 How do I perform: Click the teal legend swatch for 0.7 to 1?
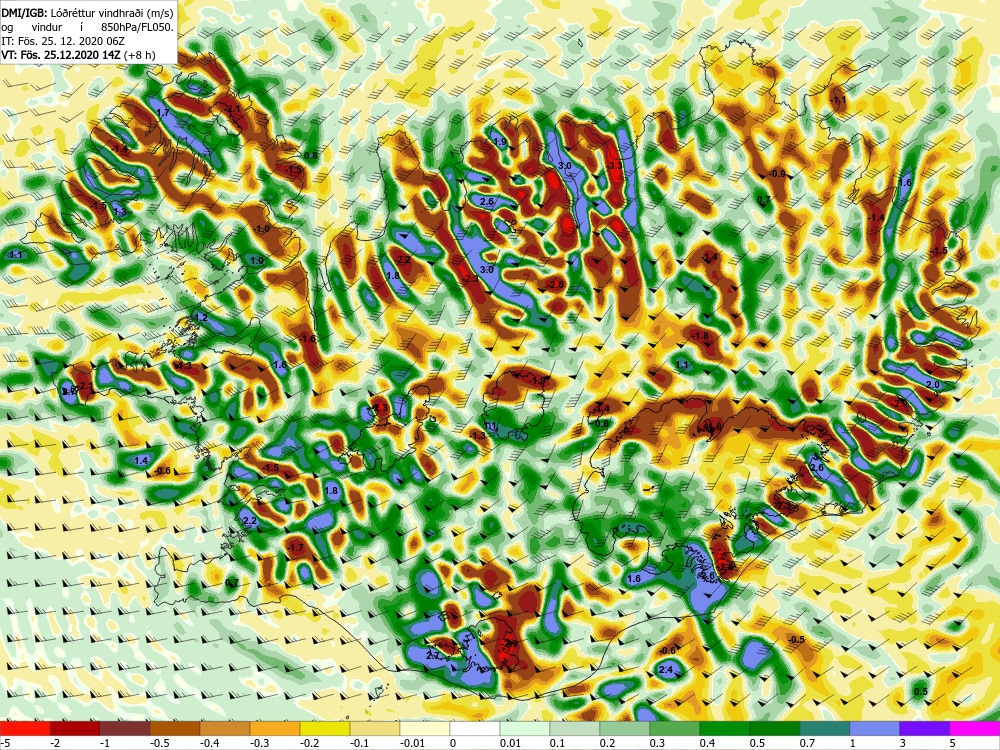[x=825, y=728]
